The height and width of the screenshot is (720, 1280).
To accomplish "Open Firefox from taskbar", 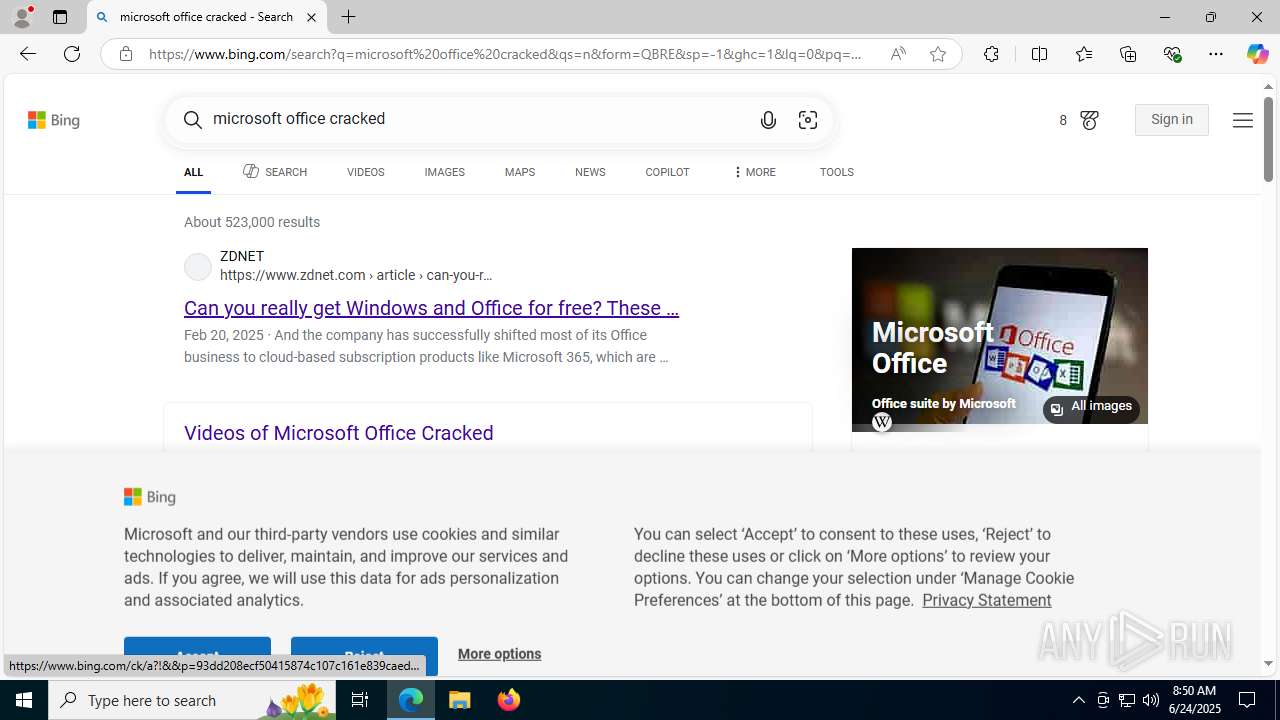I will point(509,700).
